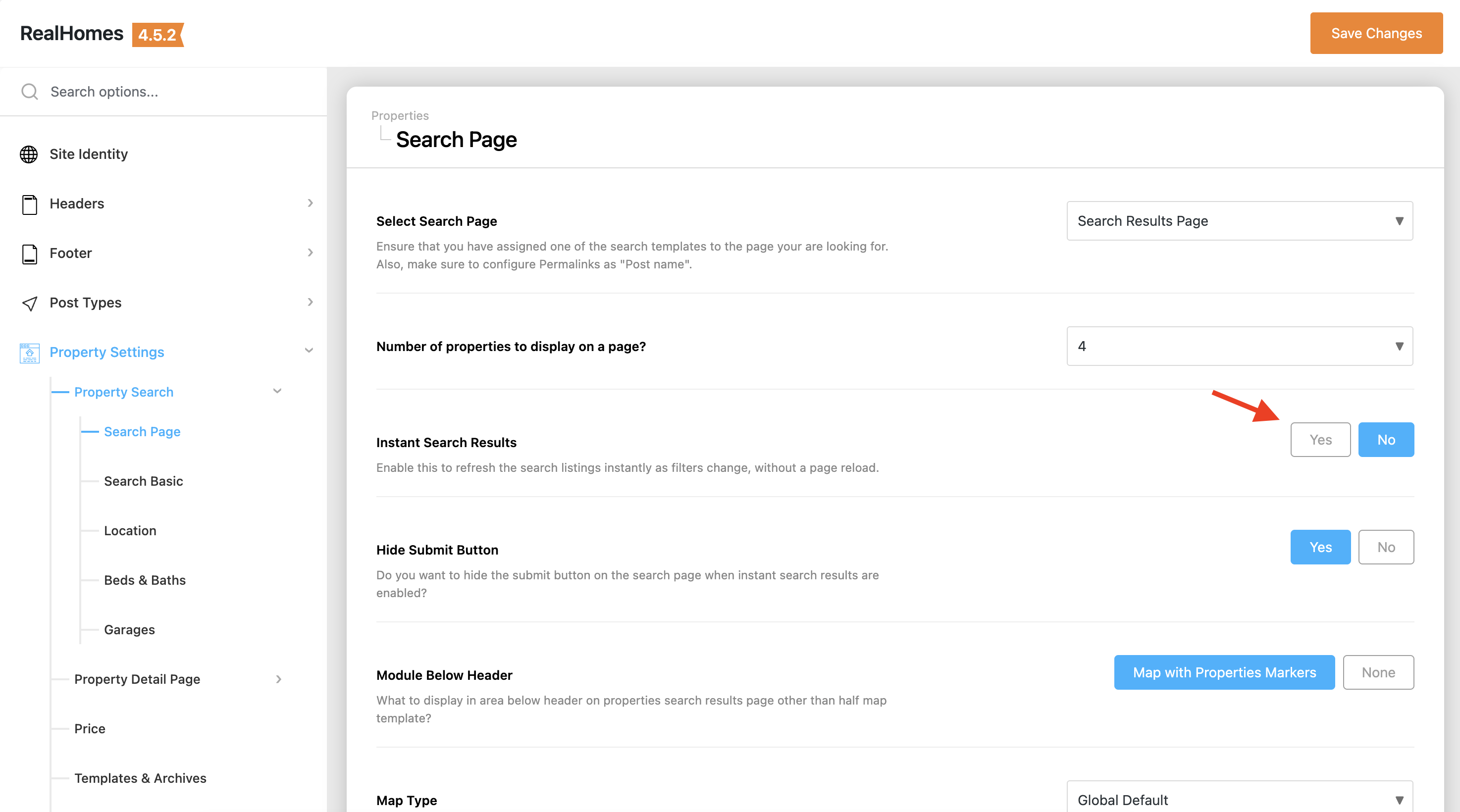Viewport: 1460px width, 812px height.
Task: Click the Headers page icon
Action: [x=30, y=204]
